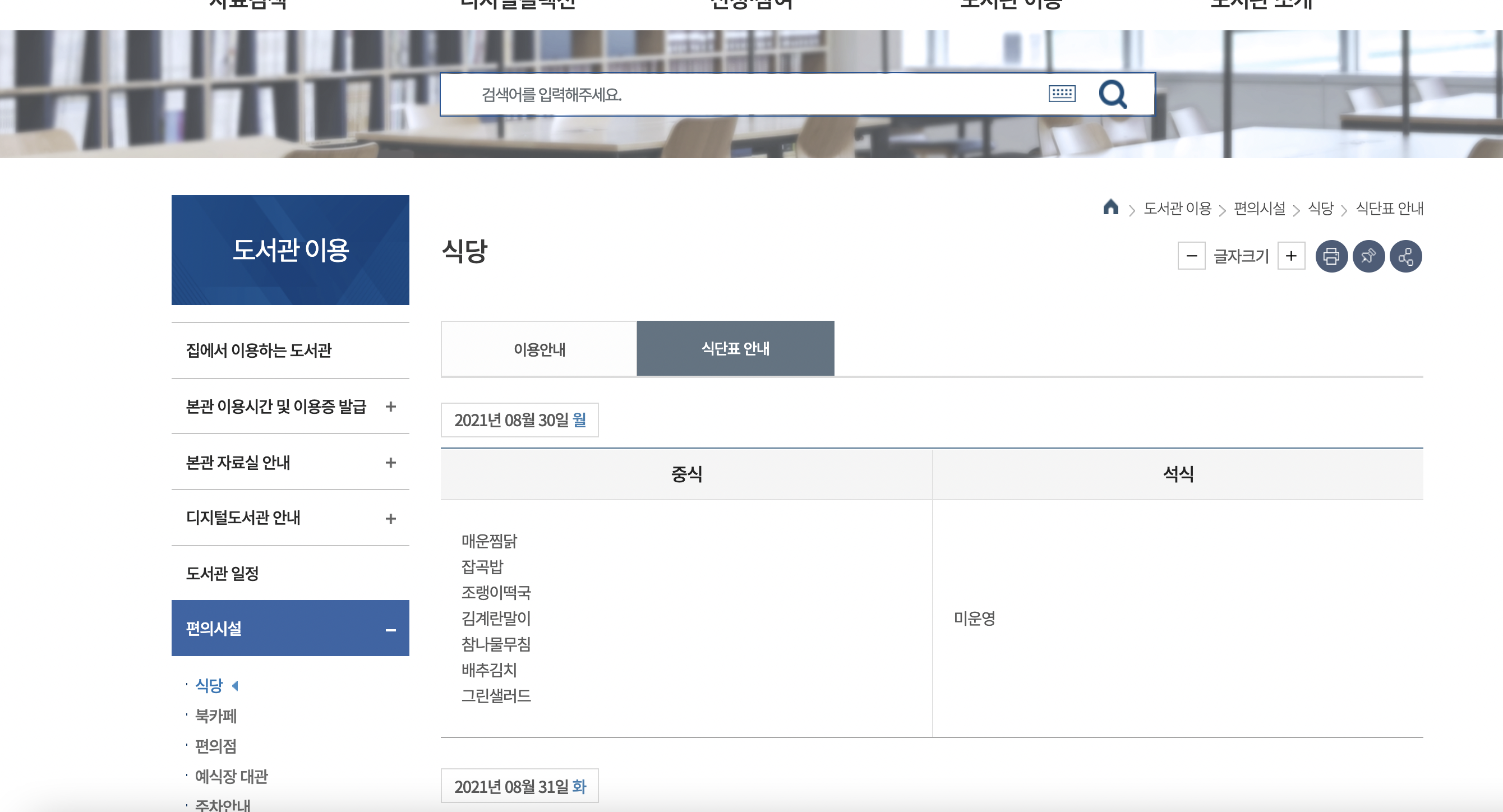Click the print page icon
1503x812 pixels.
point(1331,256)
